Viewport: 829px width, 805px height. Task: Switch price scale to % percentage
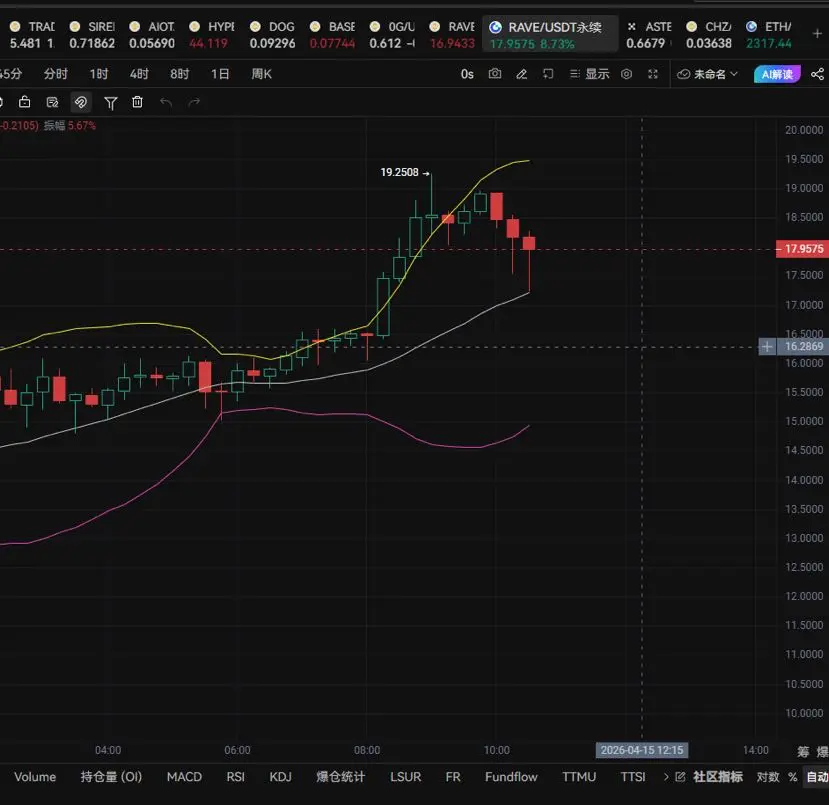pyautogui.click(x=793, y=776)
